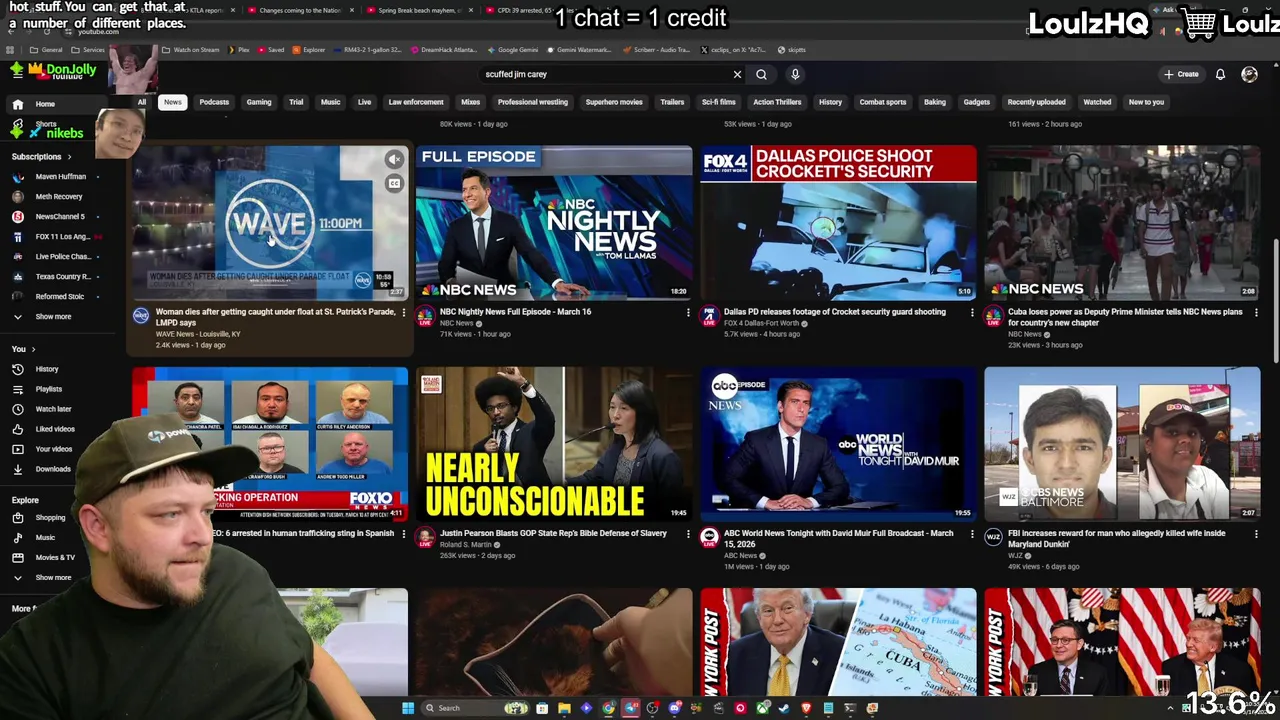
Task: Start voice search with microphone icon
Action: (x=795, y=74)
